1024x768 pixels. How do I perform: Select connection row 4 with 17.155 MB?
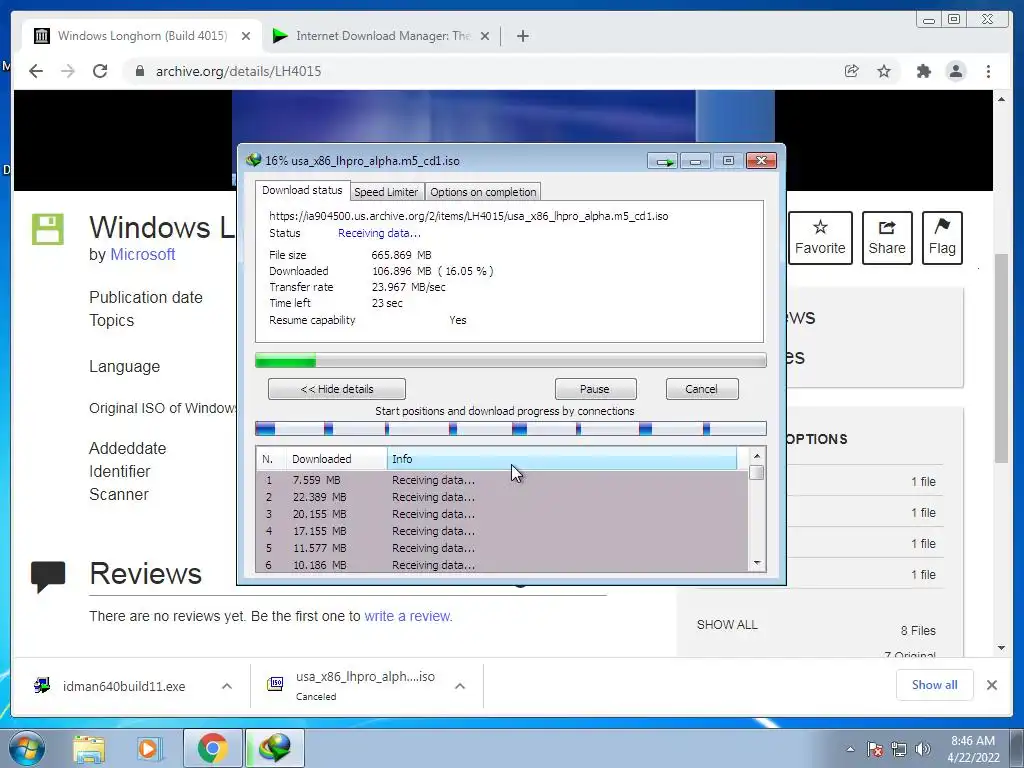click(x=502, y=531)
